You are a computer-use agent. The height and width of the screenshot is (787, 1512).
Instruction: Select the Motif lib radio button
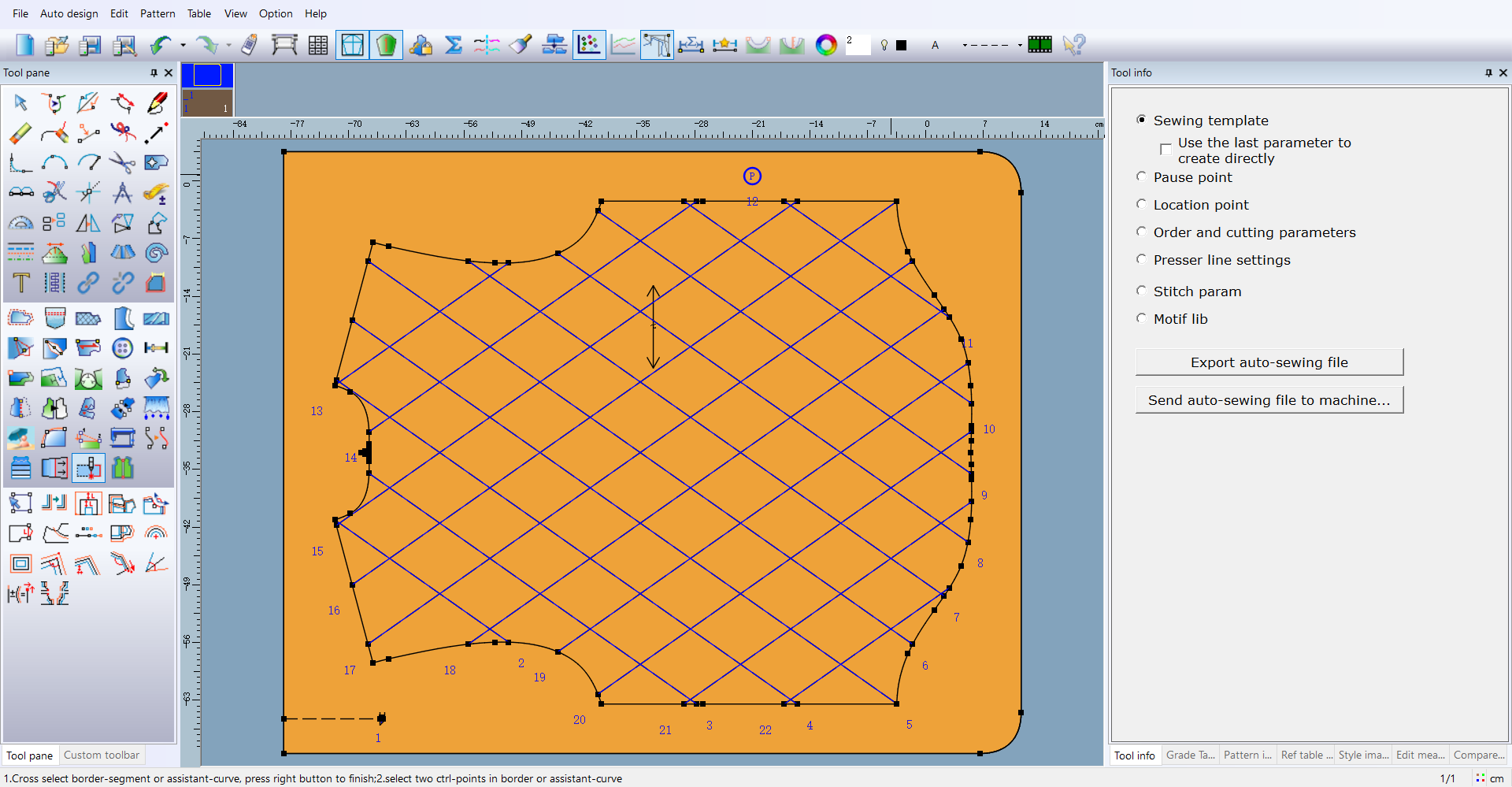[x=1141, y=318]
